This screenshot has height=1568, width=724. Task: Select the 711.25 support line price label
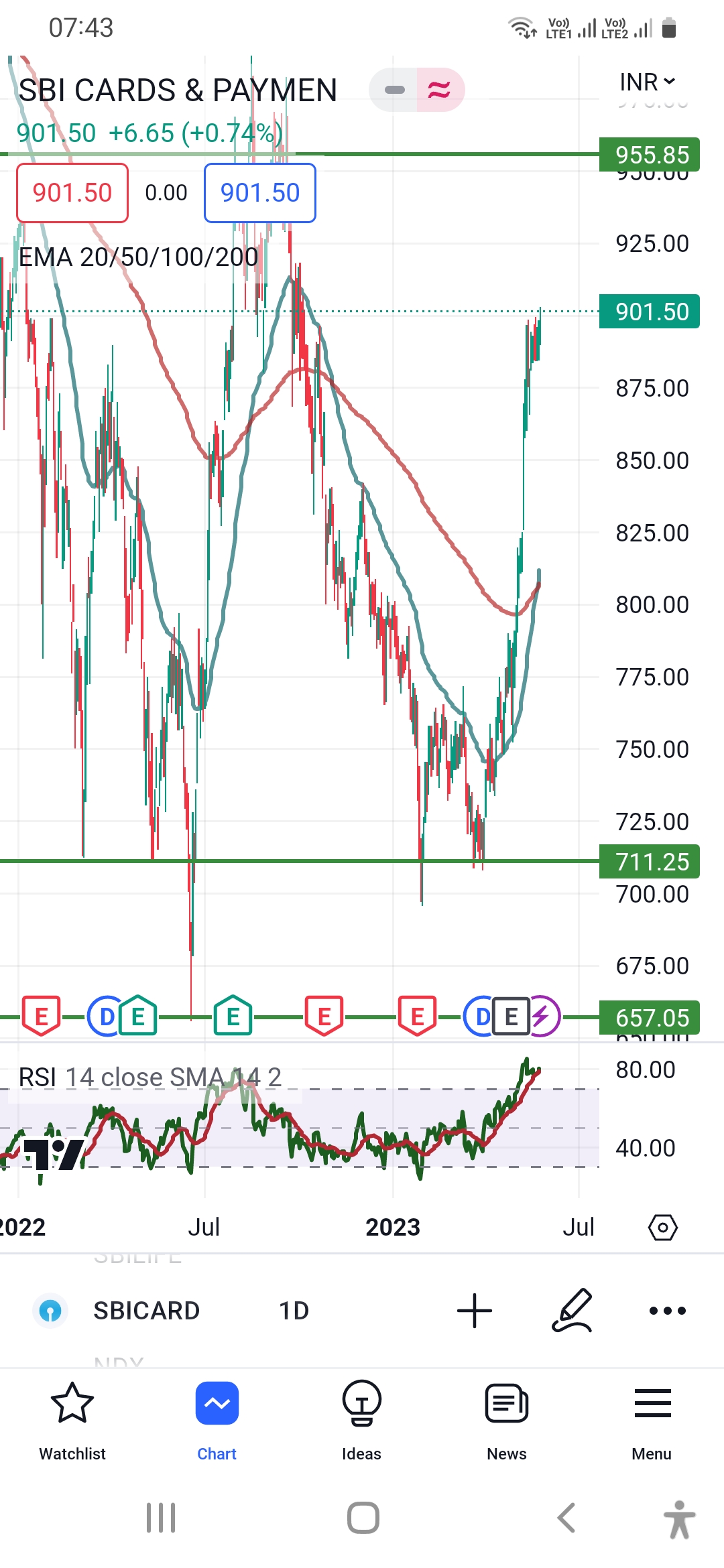(x=650, y=862)
